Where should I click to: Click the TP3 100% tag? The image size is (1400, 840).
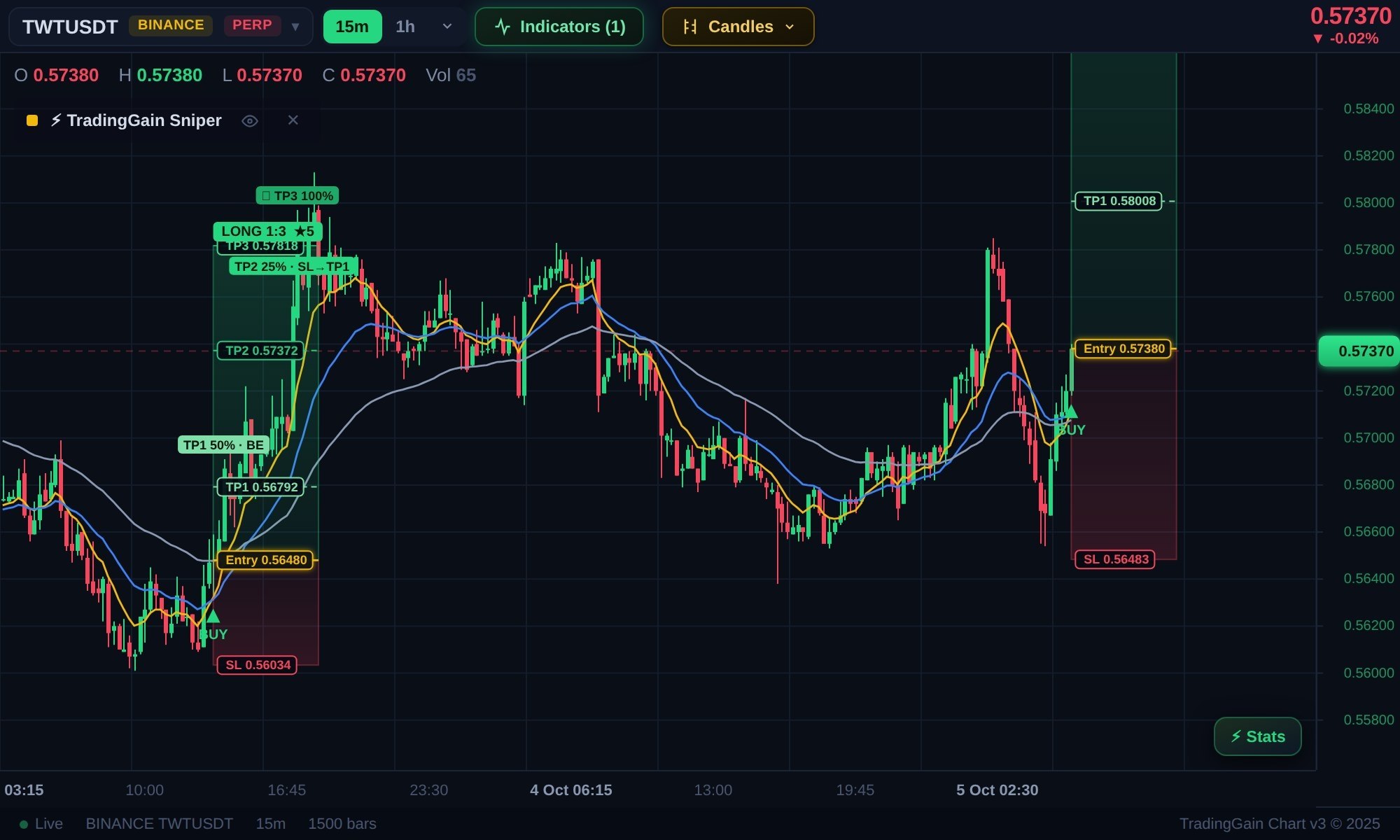(x=297, y=196)
